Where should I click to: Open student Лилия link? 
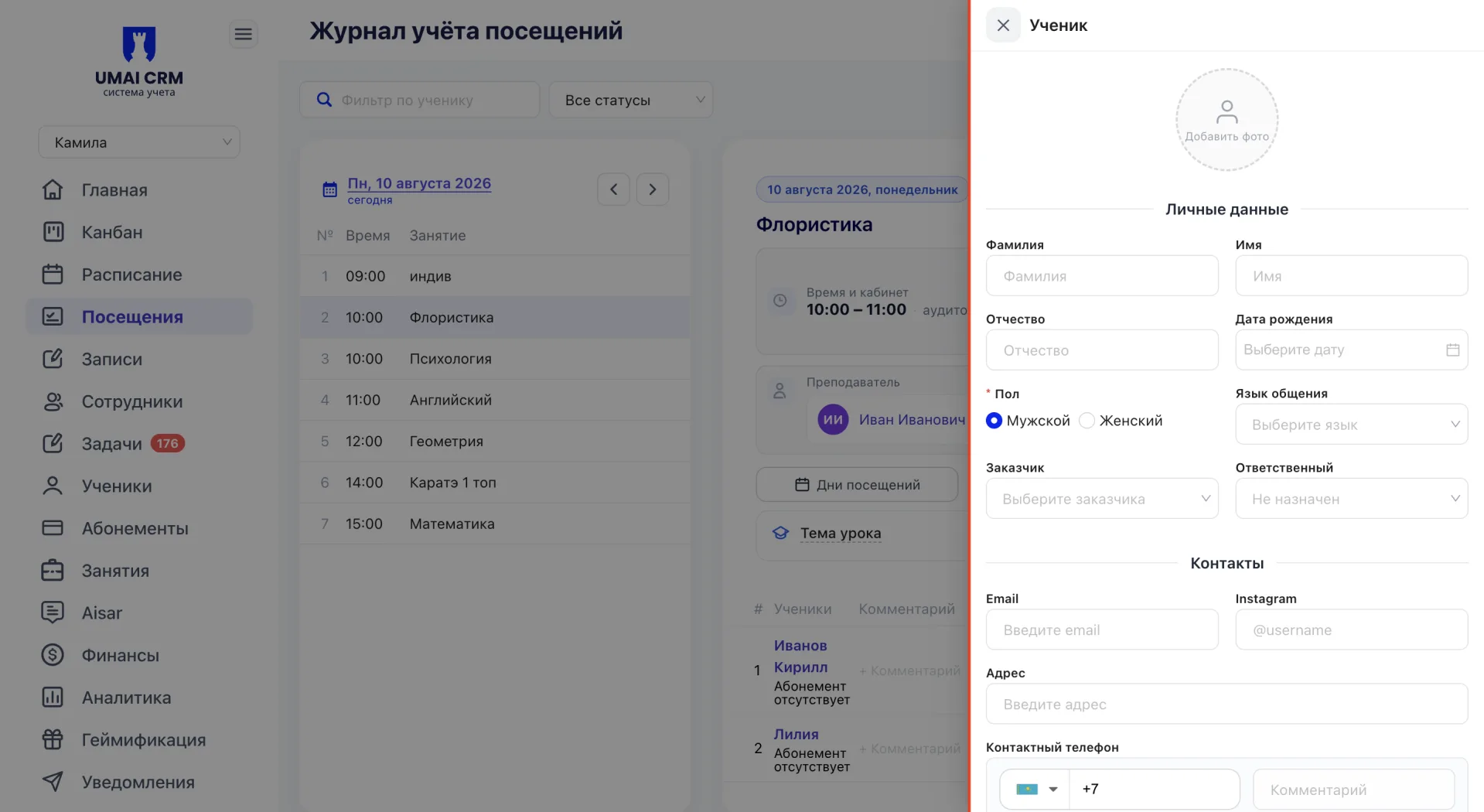click(796, 734)
